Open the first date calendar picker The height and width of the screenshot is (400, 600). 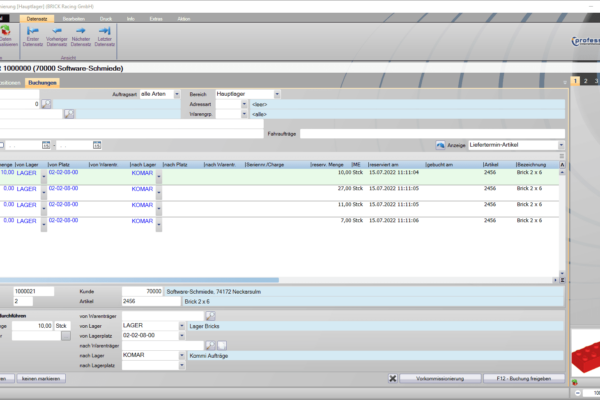(x=46, y=145)
